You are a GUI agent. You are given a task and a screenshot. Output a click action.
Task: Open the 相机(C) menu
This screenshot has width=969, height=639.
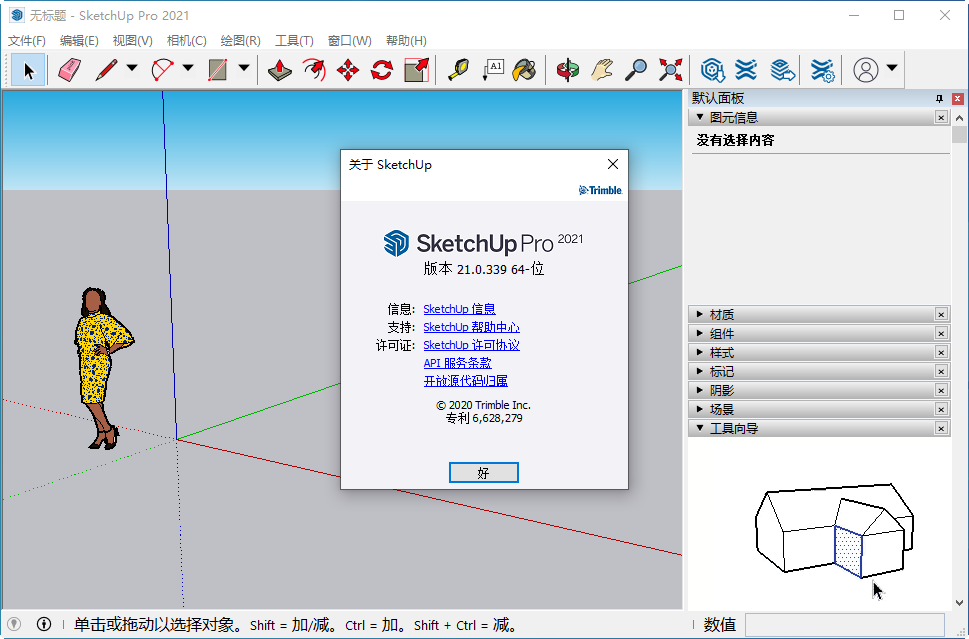(x=185, y=40)
